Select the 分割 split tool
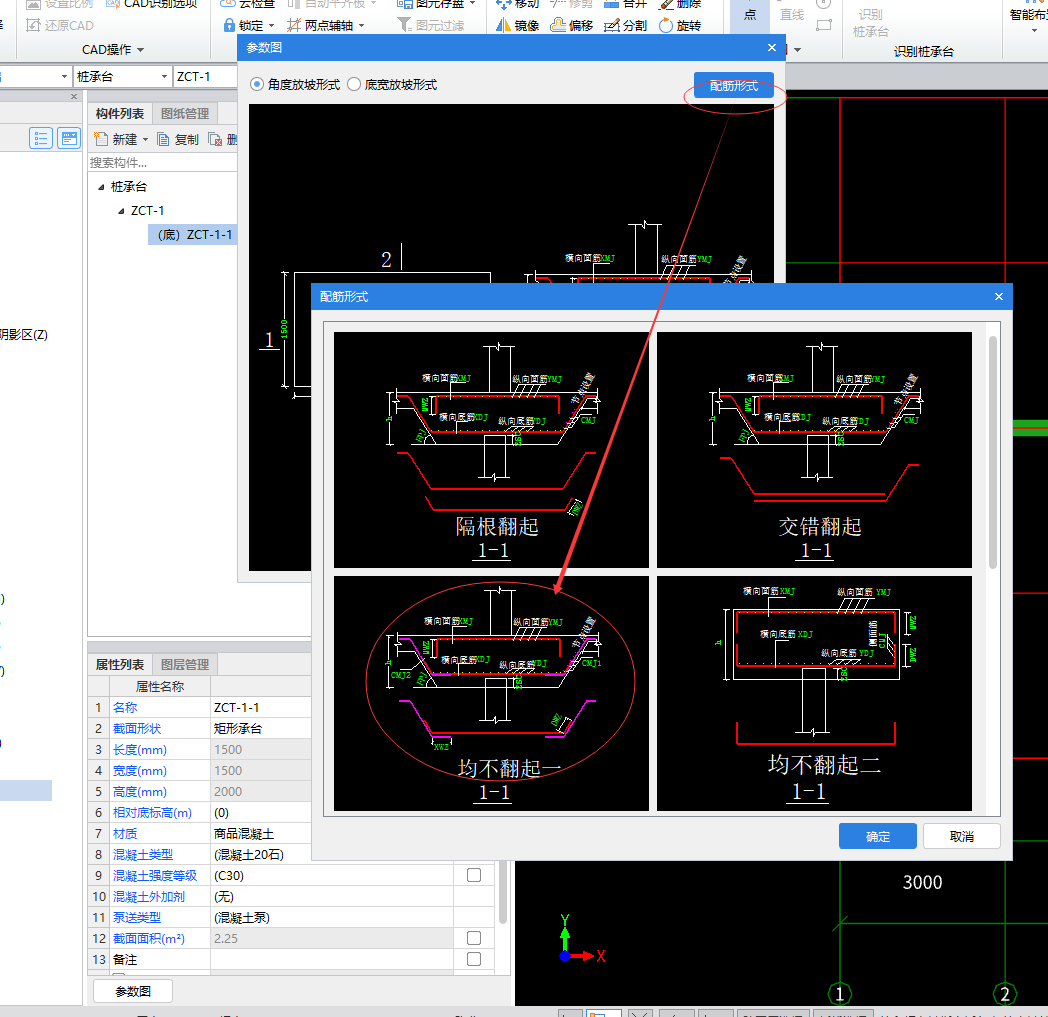 (x=625, y=25)
